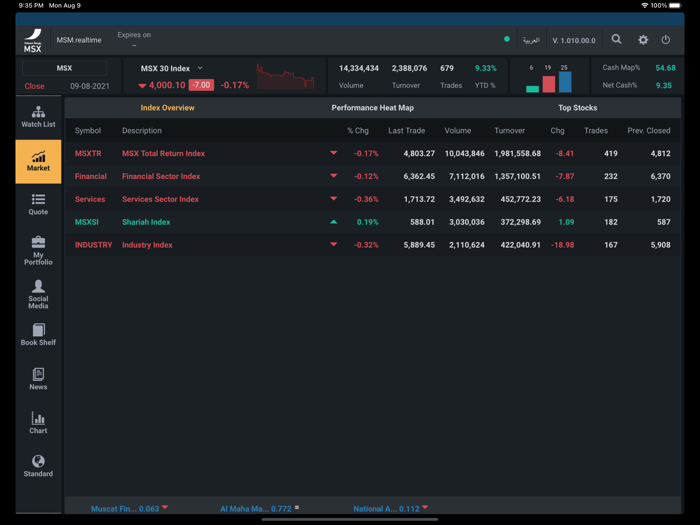The width and height of the screenshot is (700, 525).
Task: Click the MSX 30 Index sparkline chart
Action: pyautogui.click(x=285, y=76)
